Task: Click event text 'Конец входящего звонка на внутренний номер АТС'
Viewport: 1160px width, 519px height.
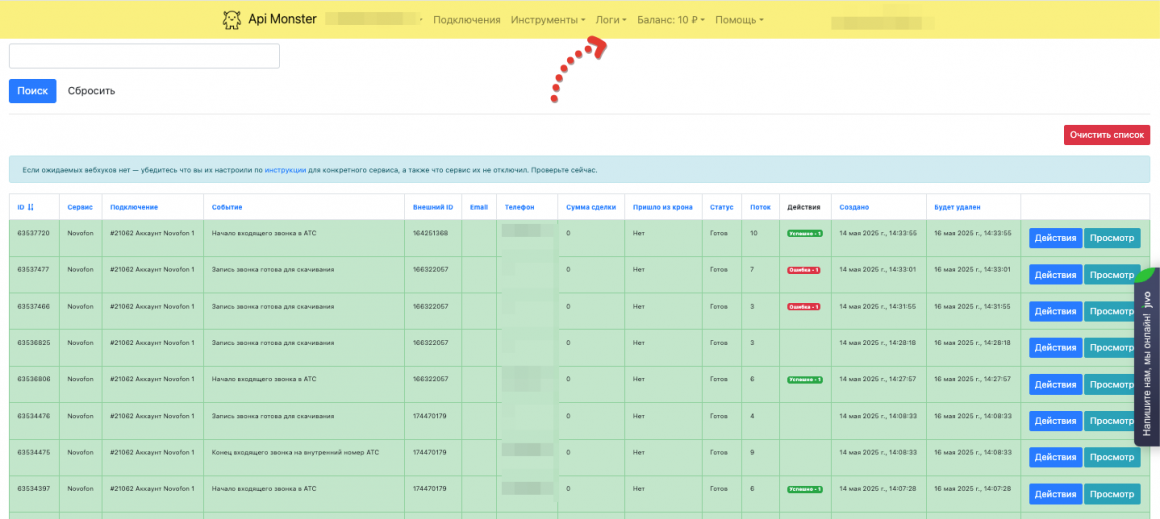Action: [295, 452]
